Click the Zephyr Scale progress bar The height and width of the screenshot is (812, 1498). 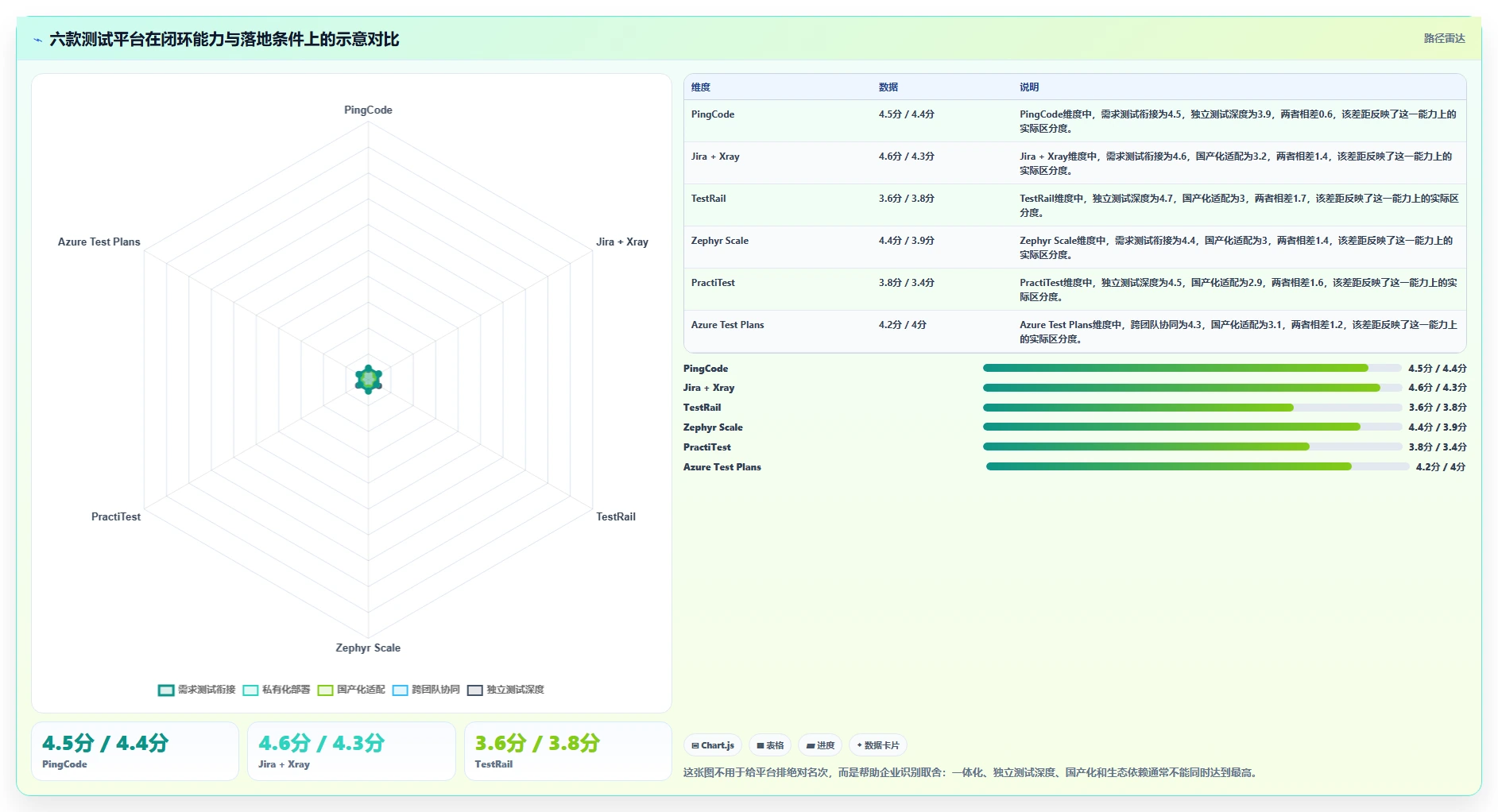click(x=1192, y=427)
